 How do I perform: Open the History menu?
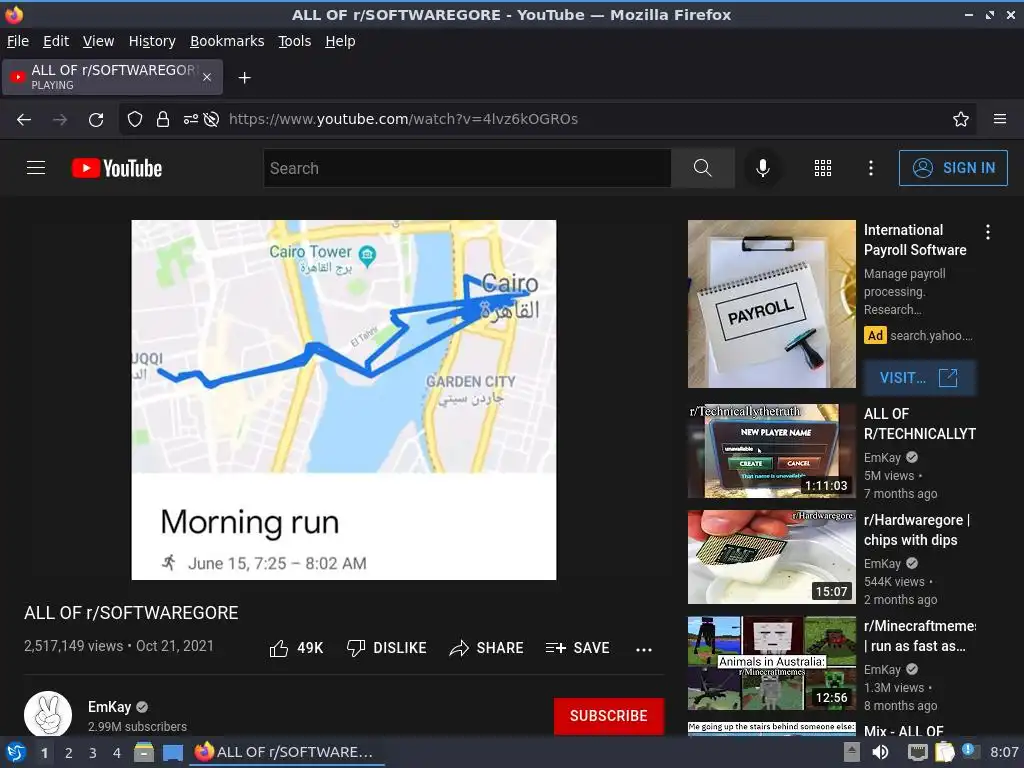[x=152, y=41]
